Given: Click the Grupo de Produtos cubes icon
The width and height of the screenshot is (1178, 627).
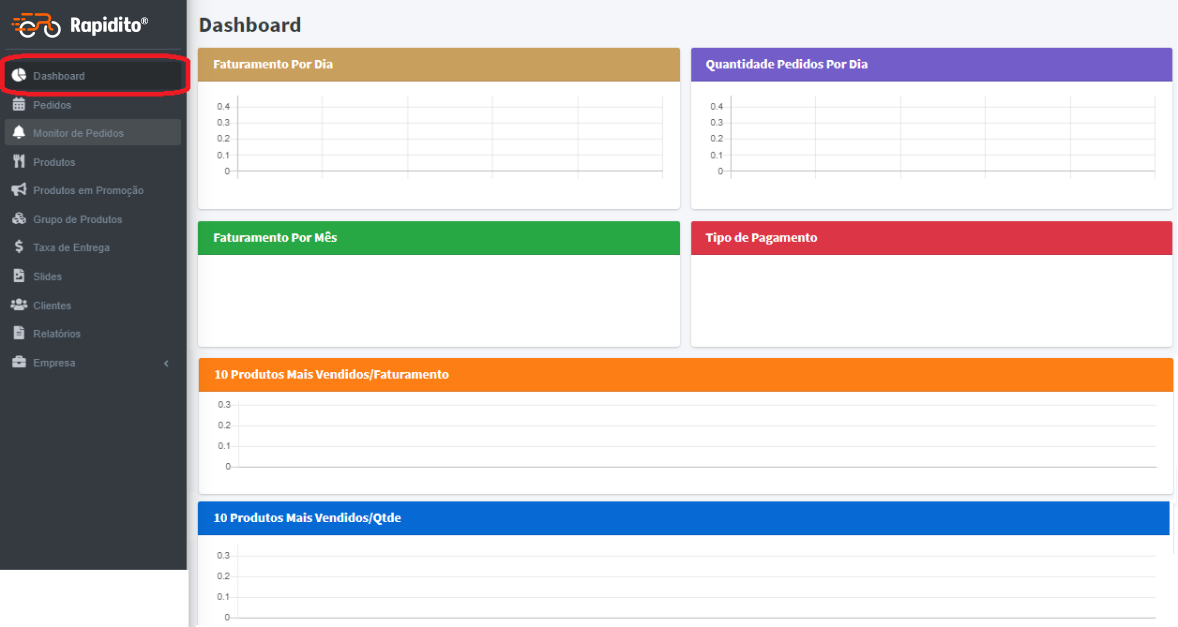Looking at the screenshot, I should tap(19, 219).
